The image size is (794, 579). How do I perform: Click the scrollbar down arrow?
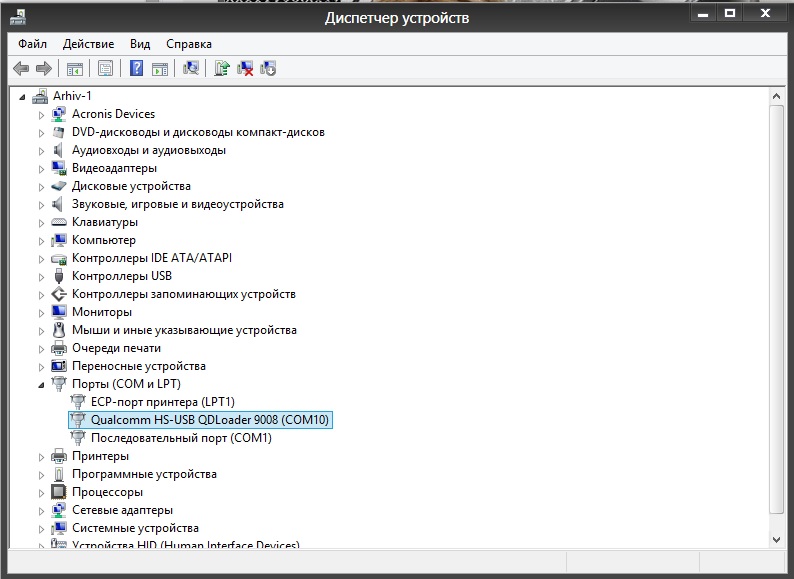(x=776, y=540)
